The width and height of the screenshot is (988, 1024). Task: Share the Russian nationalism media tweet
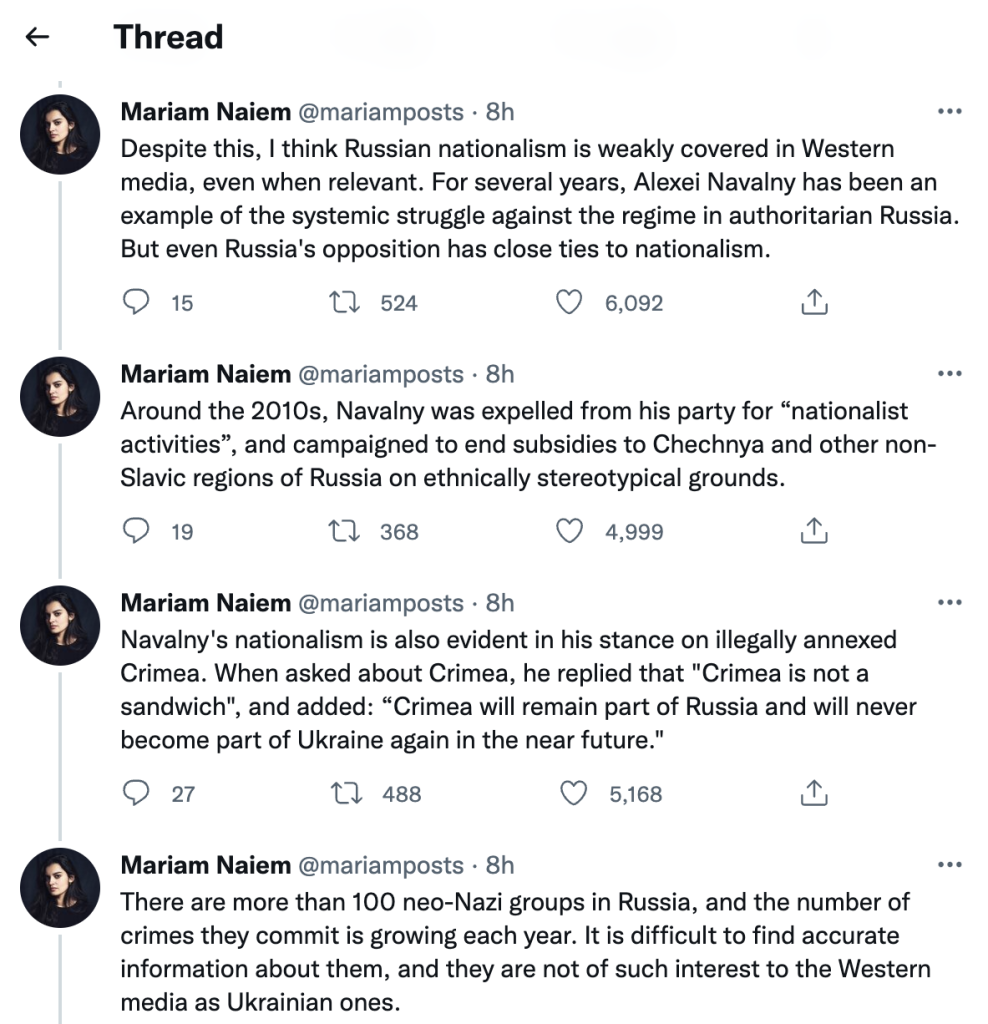coord(814,302)
